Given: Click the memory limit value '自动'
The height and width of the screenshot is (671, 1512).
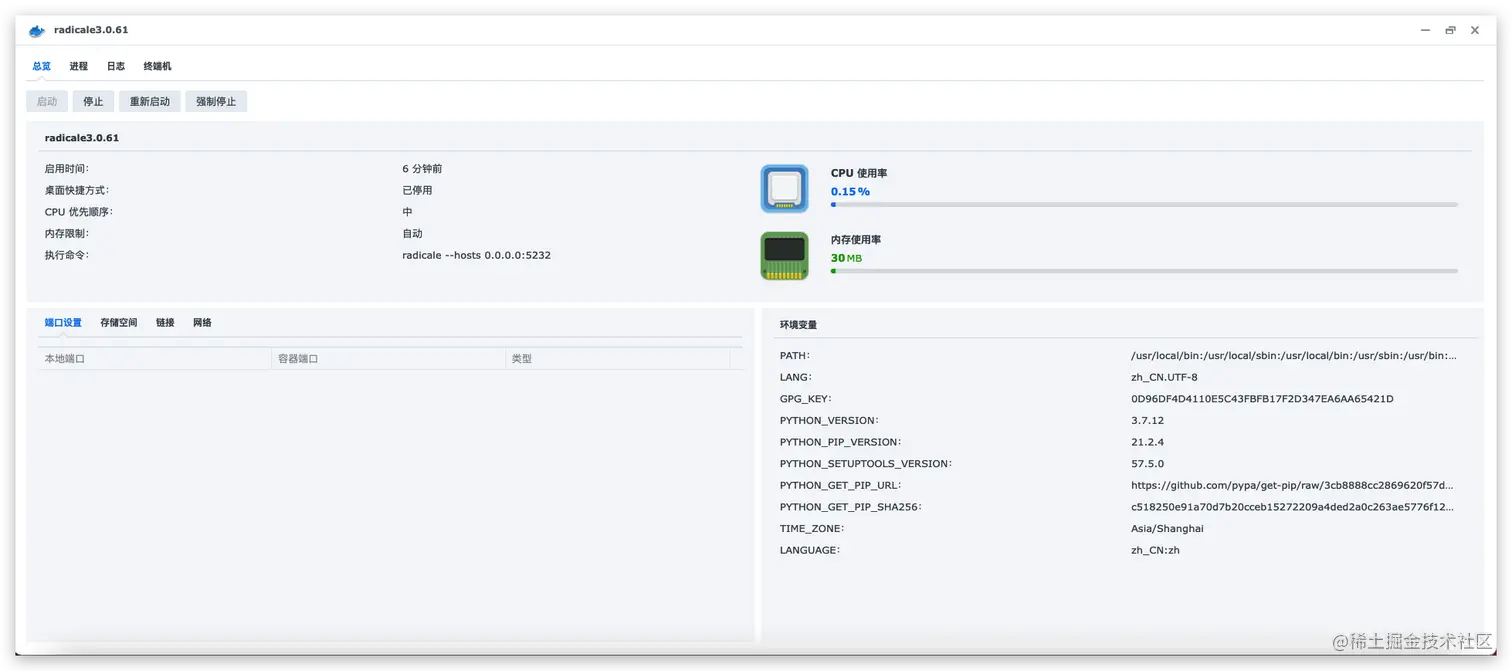Looking at the screenshot, I should click(x=412, y=233).
